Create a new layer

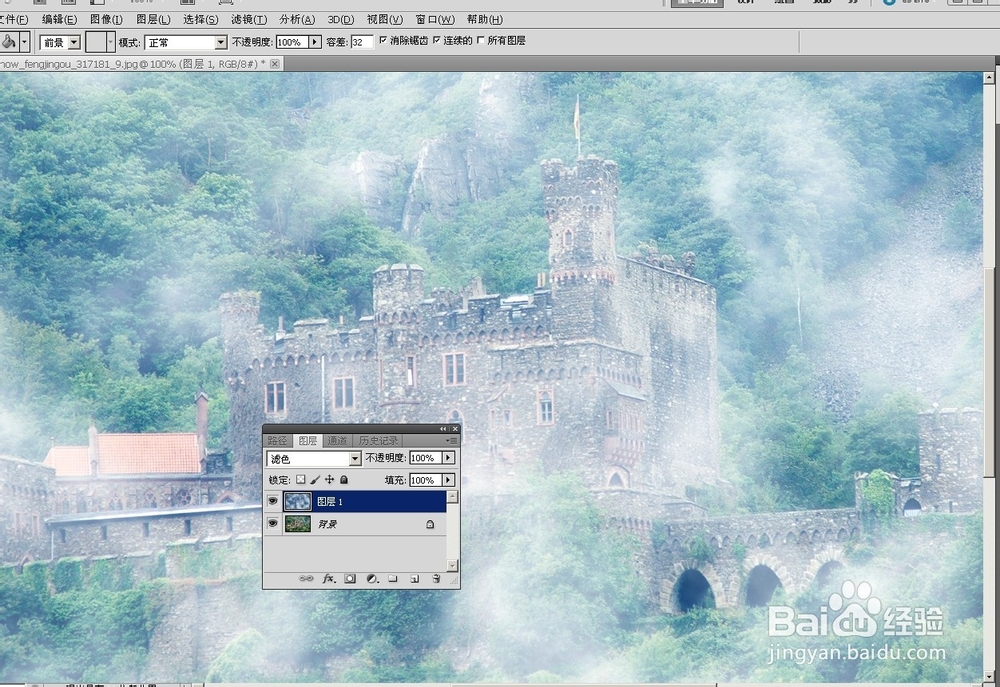click(415, 579)
